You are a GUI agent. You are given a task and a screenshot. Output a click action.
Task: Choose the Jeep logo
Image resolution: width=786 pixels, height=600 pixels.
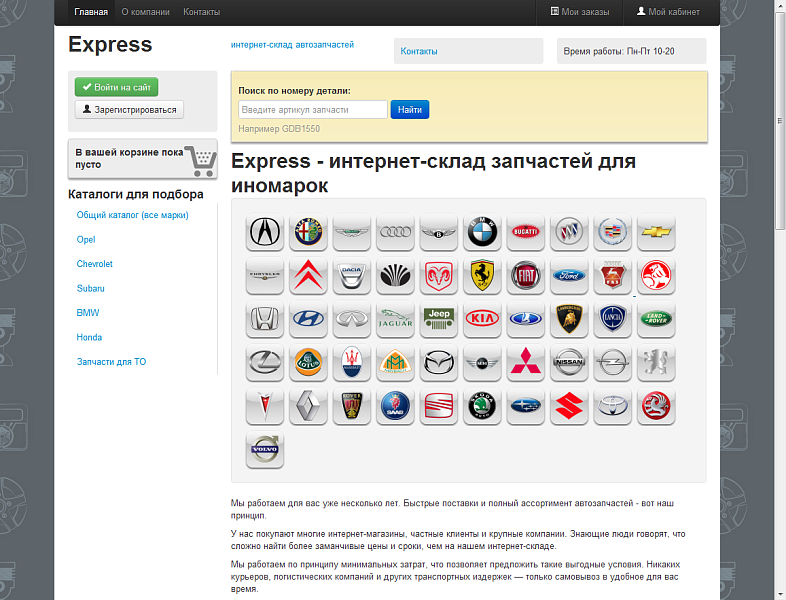click(438, 319)
